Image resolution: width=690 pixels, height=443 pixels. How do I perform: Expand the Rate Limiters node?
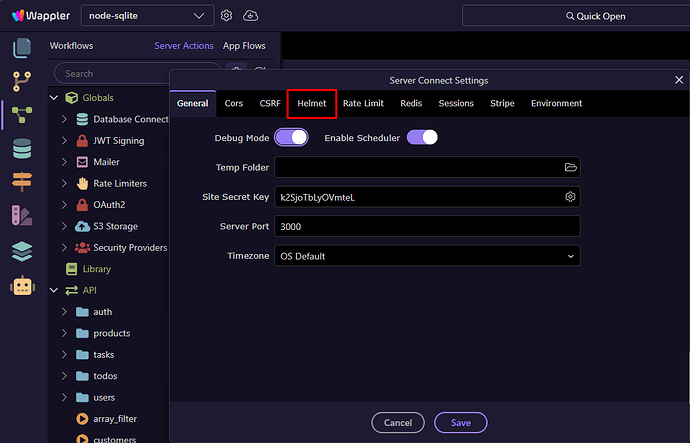coord(64,183)
